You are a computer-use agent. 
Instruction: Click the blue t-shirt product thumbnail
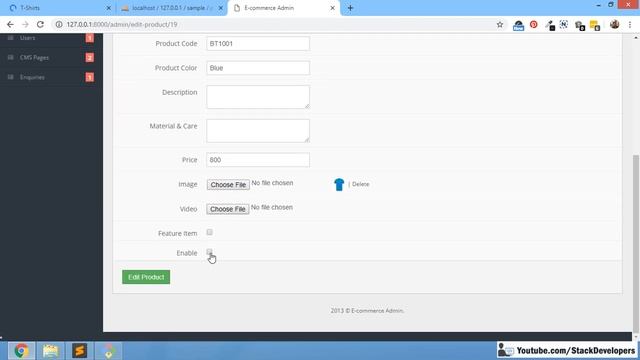(x=339, y=184)
